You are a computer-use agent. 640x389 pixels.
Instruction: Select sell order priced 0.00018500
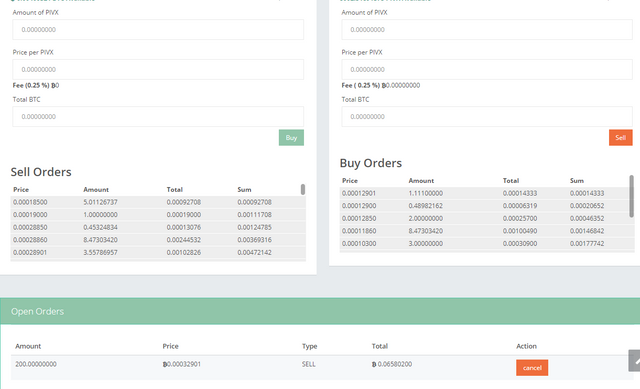click(x=158, y=202)
